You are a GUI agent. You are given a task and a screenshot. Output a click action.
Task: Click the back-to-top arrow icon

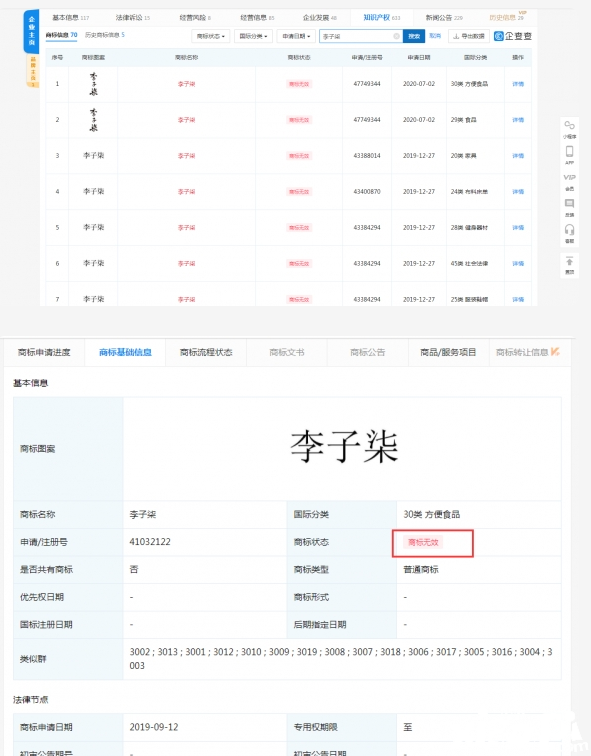[x=569, y=261]
